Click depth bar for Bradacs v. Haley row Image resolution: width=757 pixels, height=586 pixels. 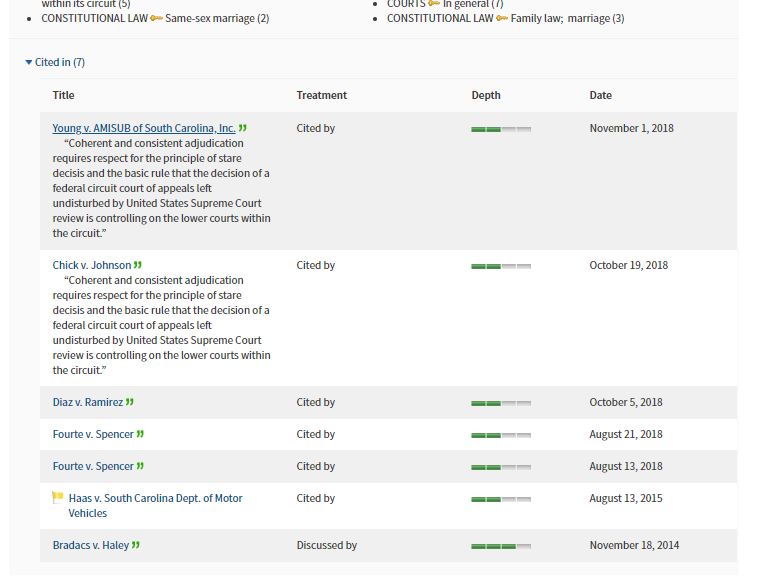click(x=501, y=546)
